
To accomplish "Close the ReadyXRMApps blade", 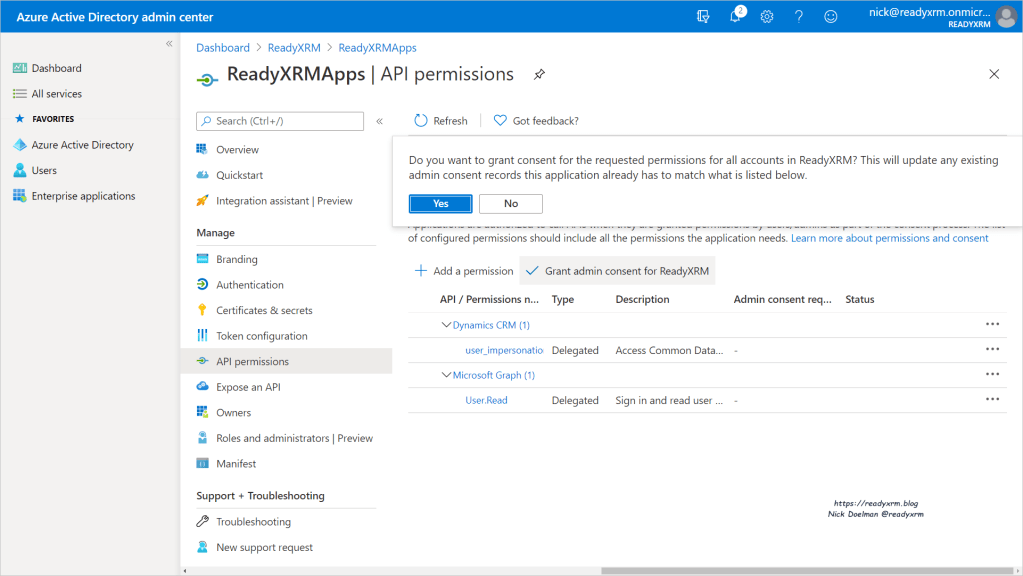I will coord(993,74).
